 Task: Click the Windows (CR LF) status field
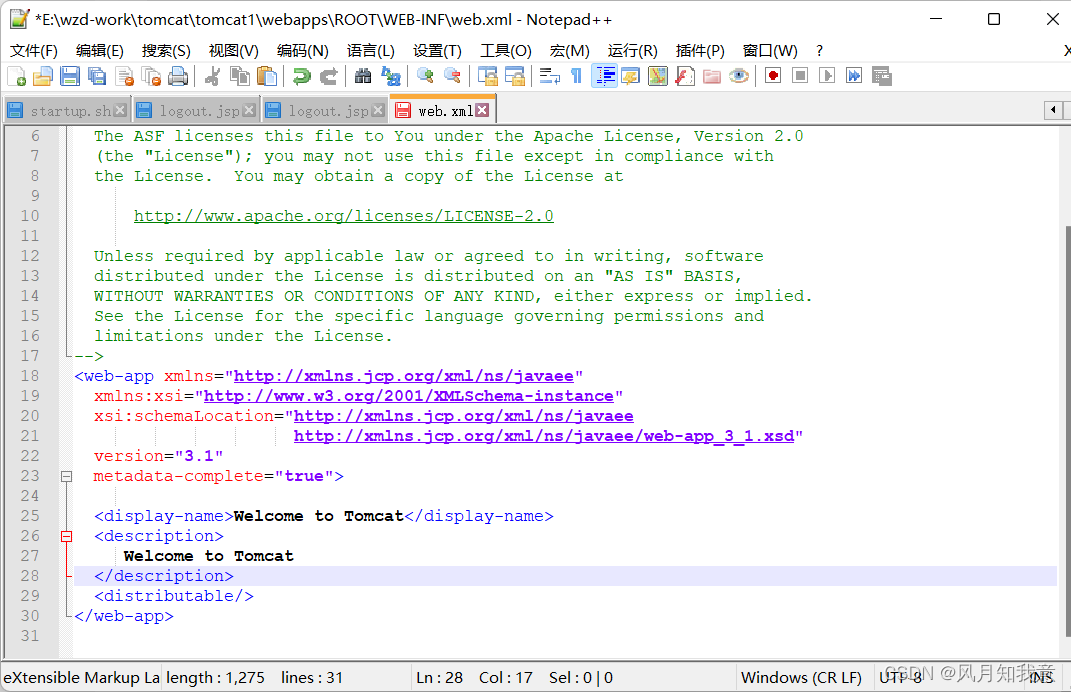point(801,678)
